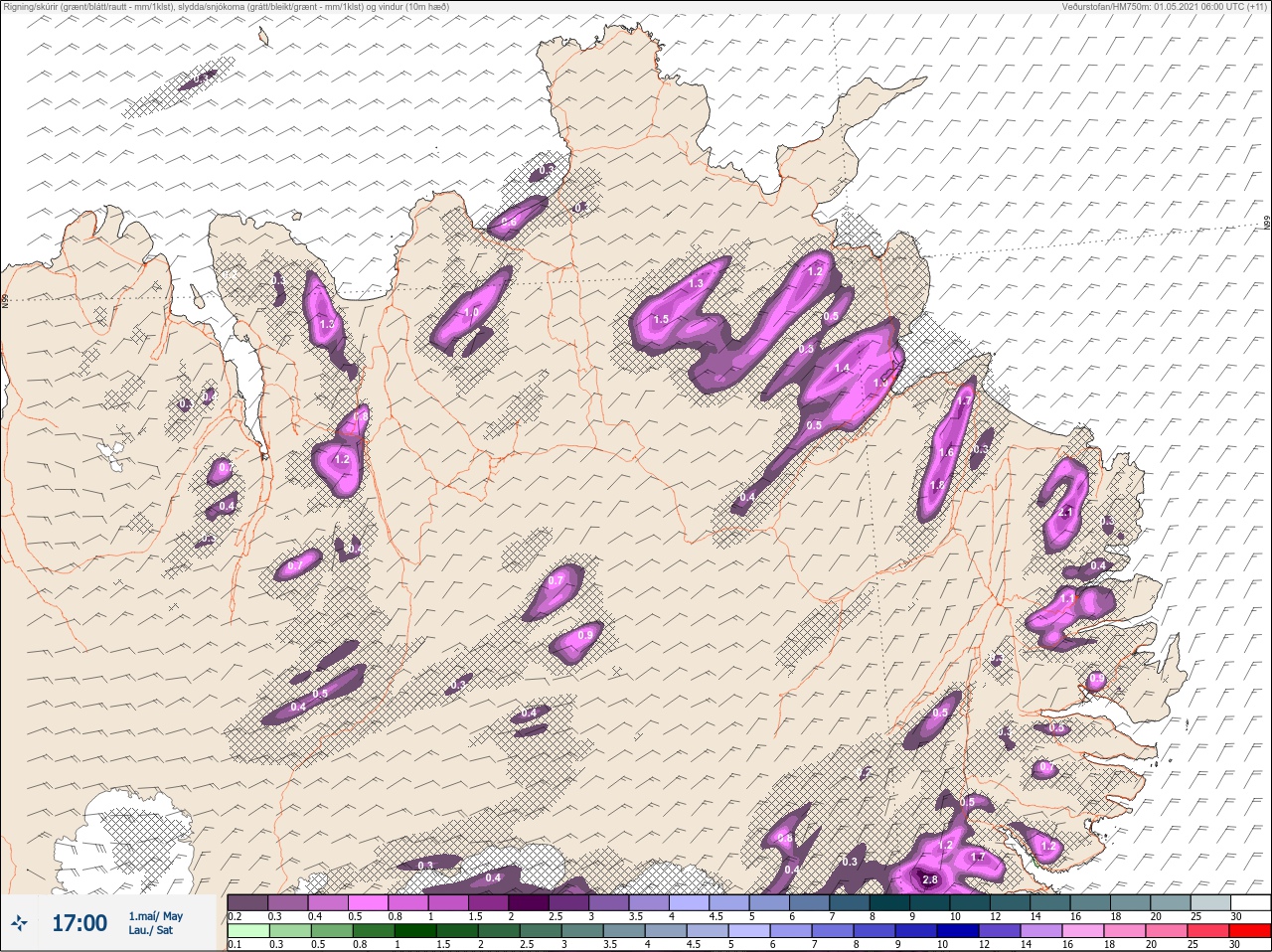This screenshot has width=1272, height=952.
Task: Pick the navy blue swatch between 10 and 12
Action: (956, 931)
